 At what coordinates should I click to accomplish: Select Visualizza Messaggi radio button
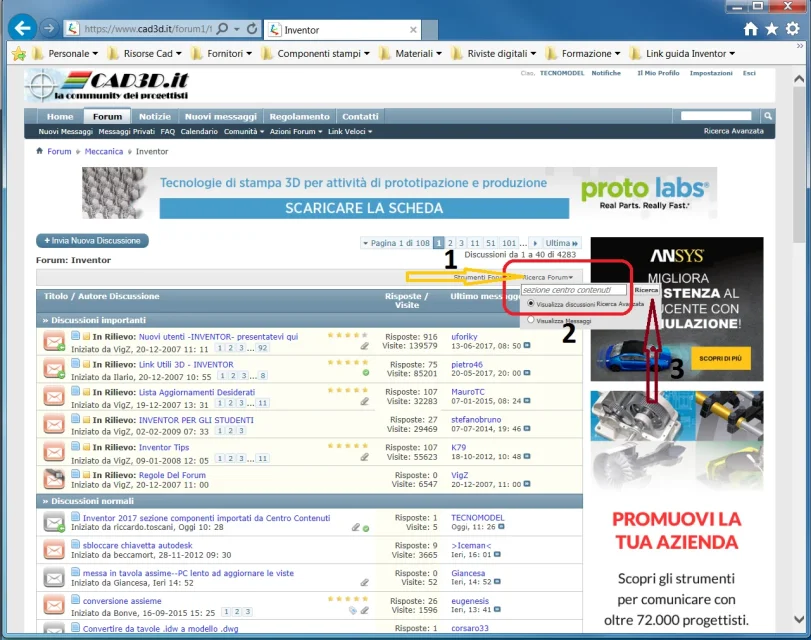[x=531, y=320]
